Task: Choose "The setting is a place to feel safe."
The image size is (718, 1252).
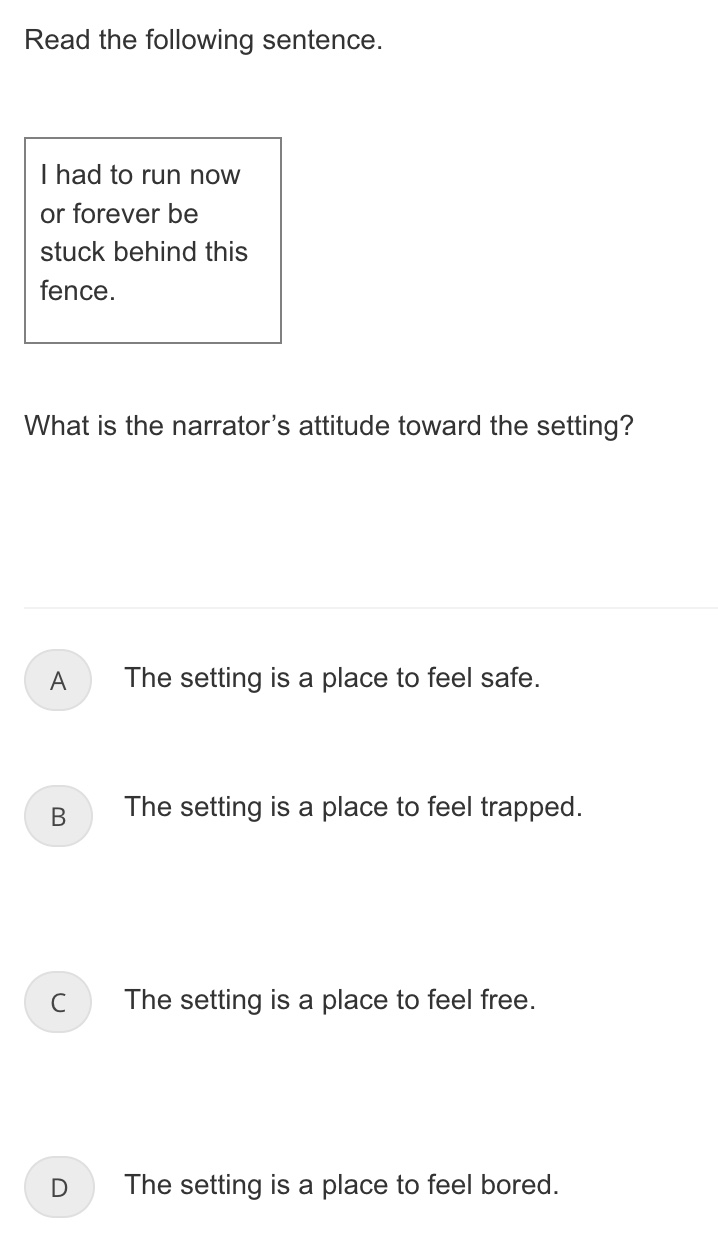Action: (332, 679)
